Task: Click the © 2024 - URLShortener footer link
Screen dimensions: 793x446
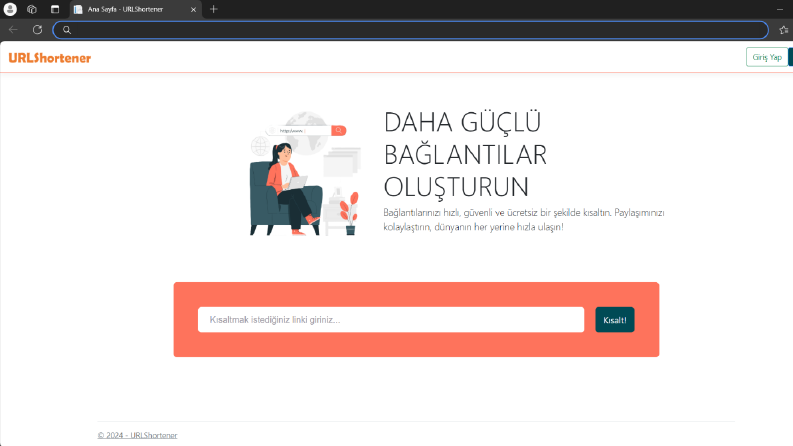Action: click(x=138, y=435)
